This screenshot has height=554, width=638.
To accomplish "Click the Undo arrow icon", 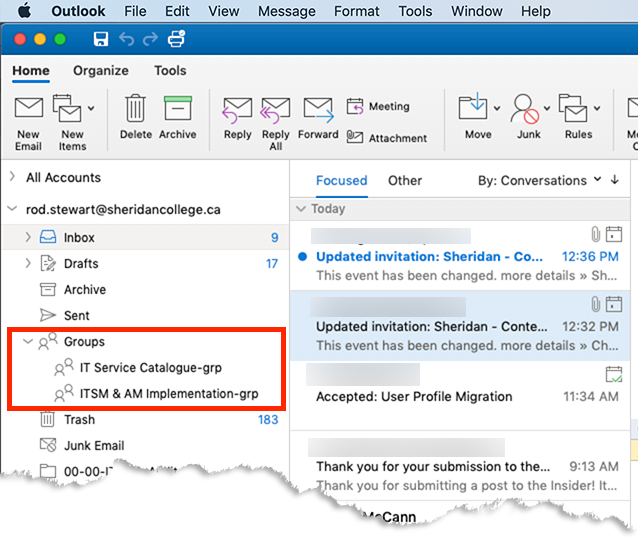I will [x=127, y=39].
